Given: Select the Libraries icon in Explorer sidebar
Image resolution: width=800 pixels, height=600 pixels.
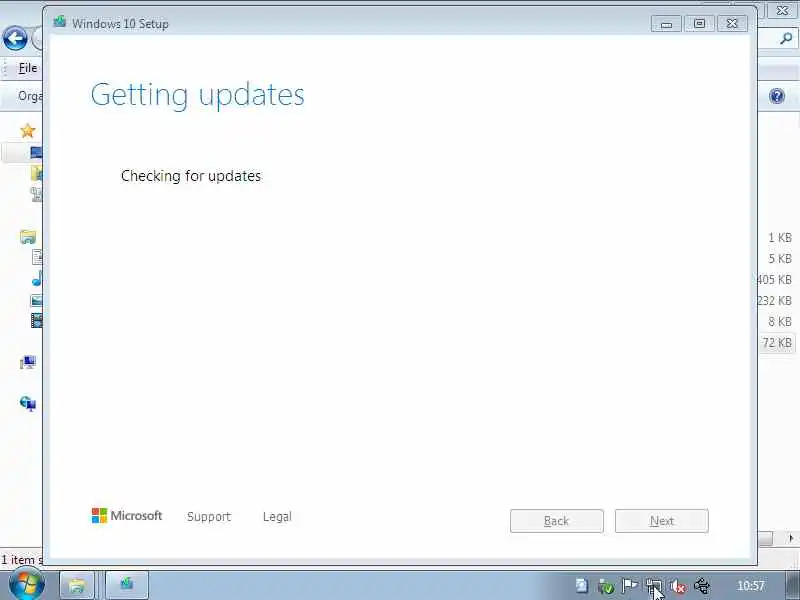Looking at the screenshot, I should click(x=28, y=237).
